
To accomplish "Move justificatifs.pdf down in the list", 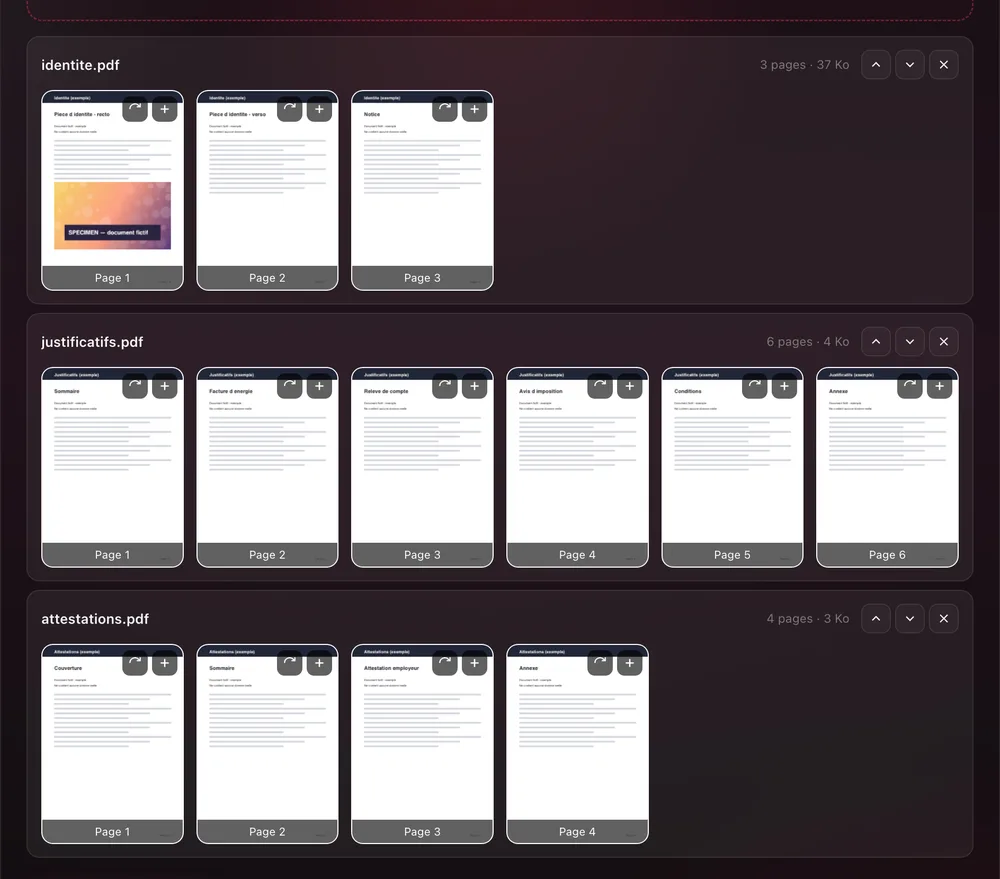I will pos(909,341).
